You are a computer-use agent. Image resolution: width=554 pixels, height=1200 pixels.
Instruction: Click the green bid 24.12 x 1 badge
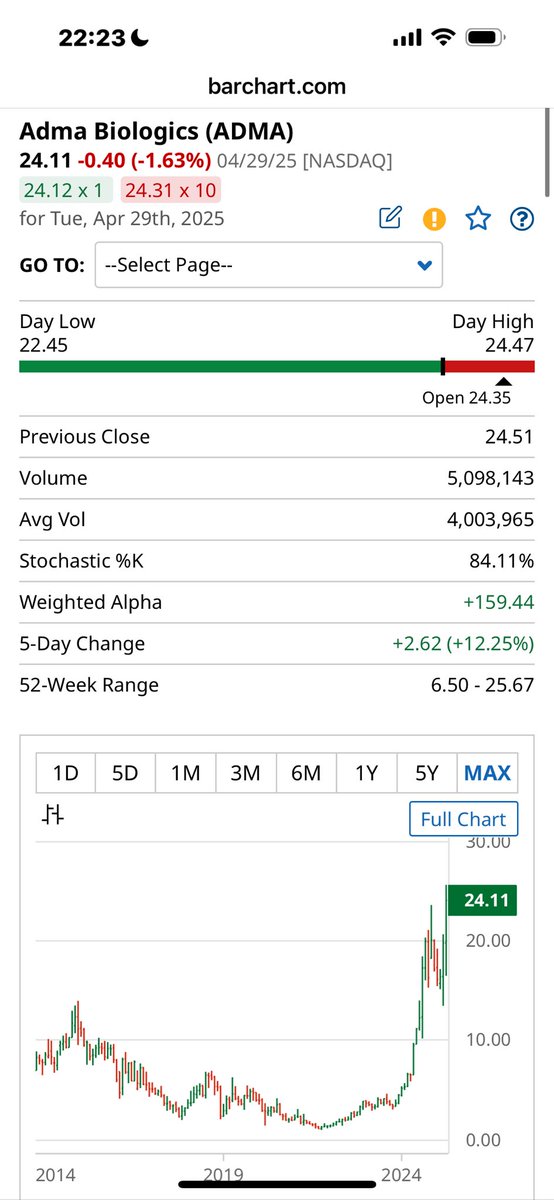(66, 189)
